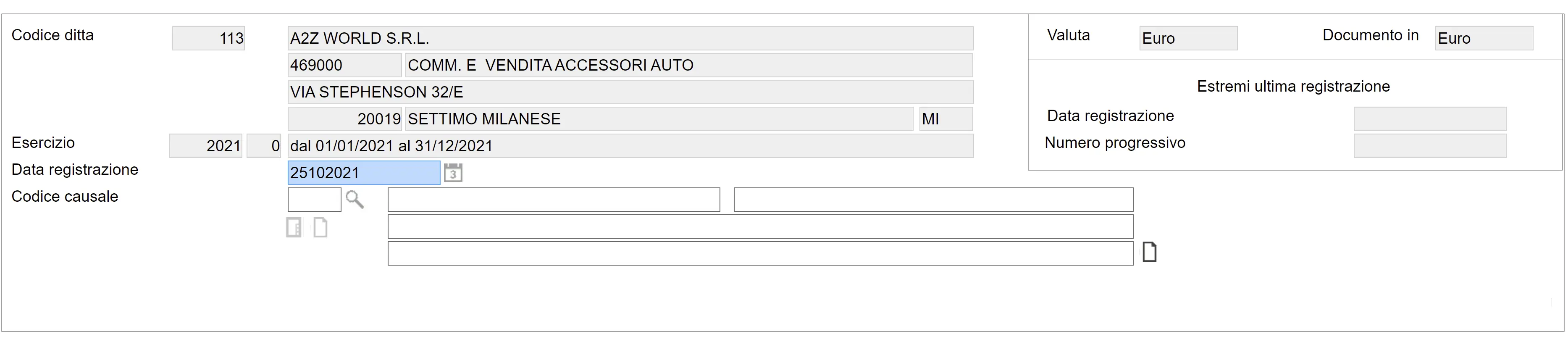This screenshot has height=345, width=1568.
Task: Open the calendar date picker icon
Action: coord(453,173)
